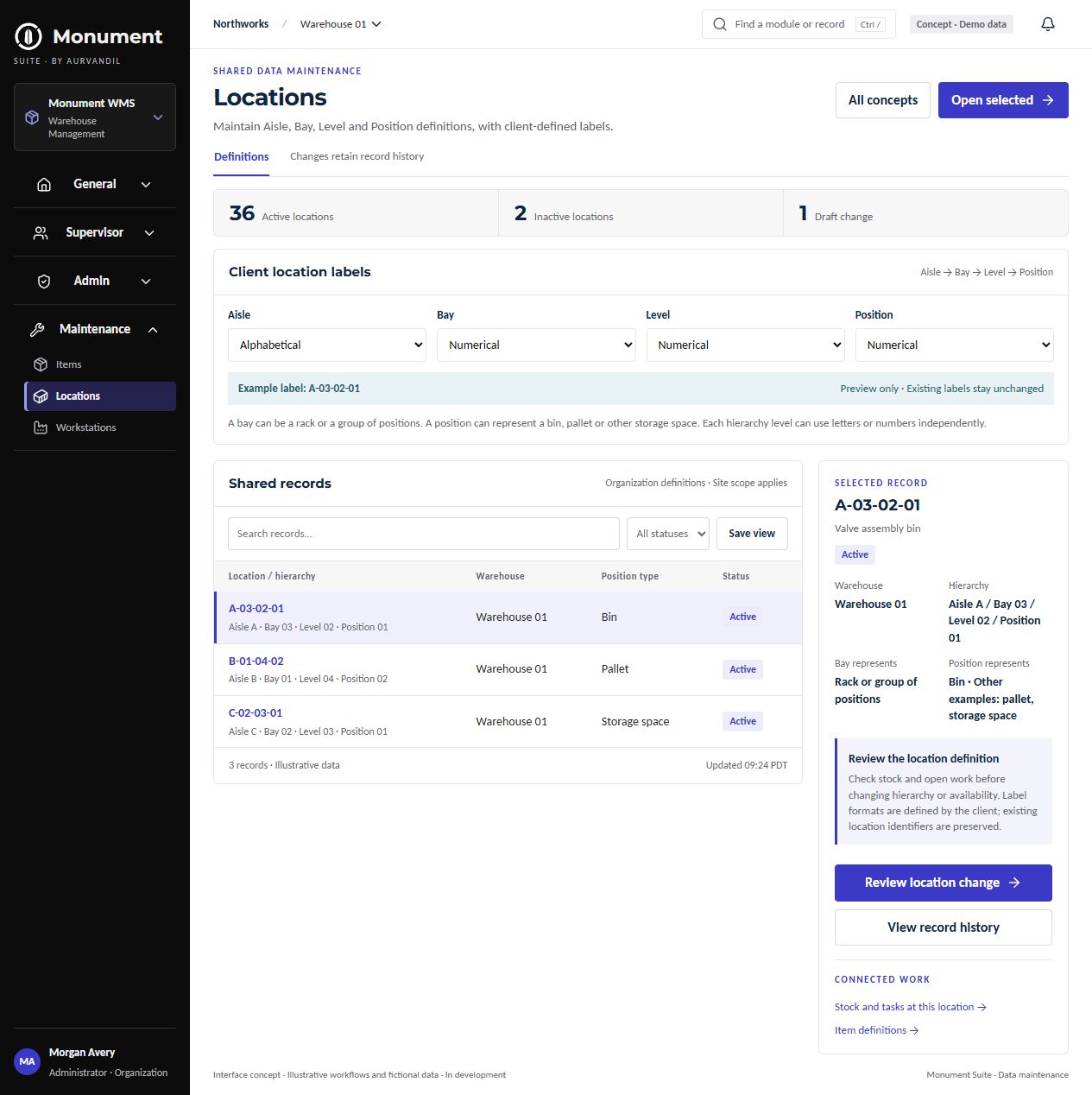Focus the Find a module or record search
This screenshot has height=1095, width=1092.
[798, 24]
